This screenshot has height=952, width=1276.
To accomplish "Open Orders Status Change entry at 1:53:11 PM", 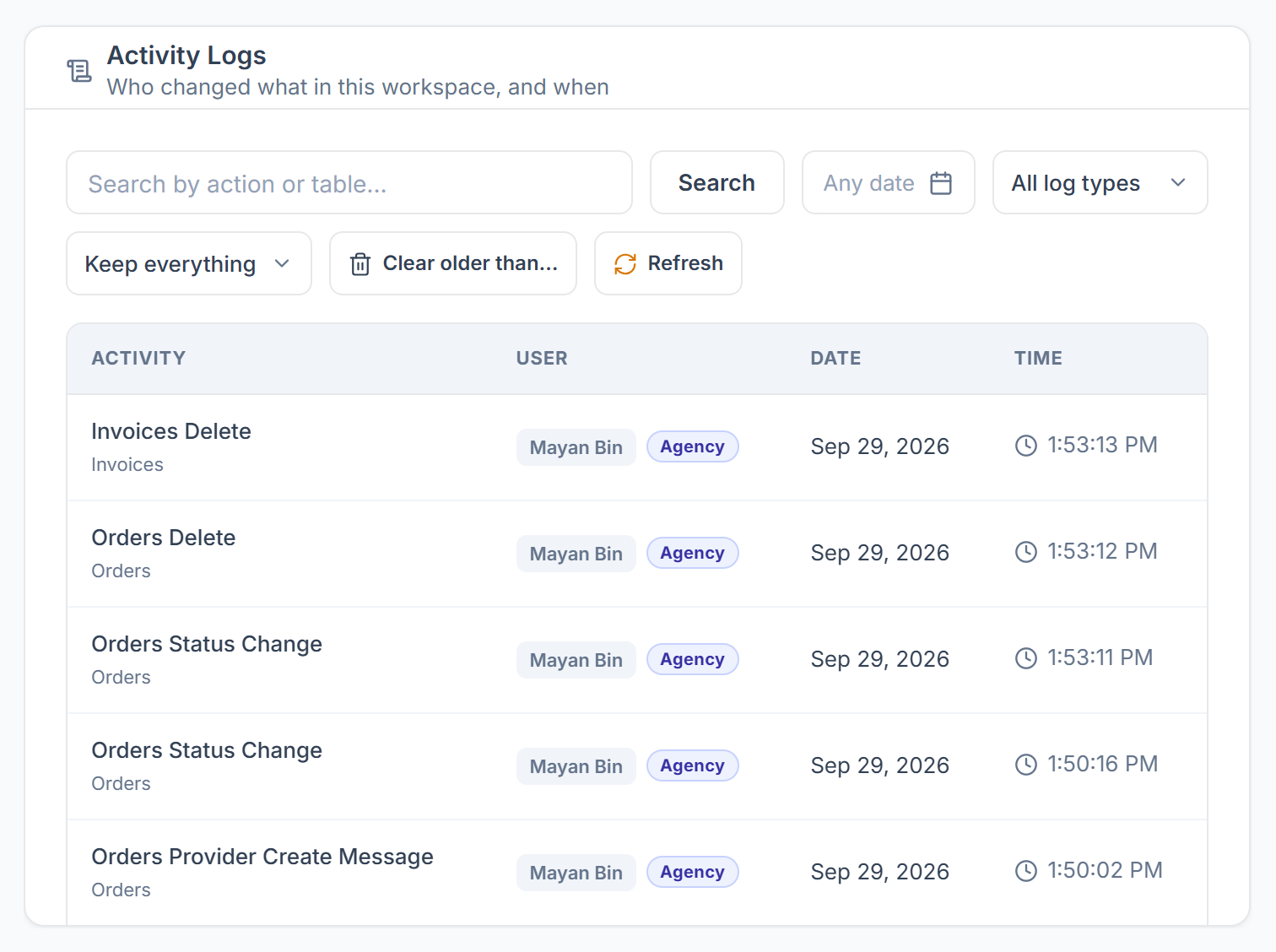I will 637,660.
